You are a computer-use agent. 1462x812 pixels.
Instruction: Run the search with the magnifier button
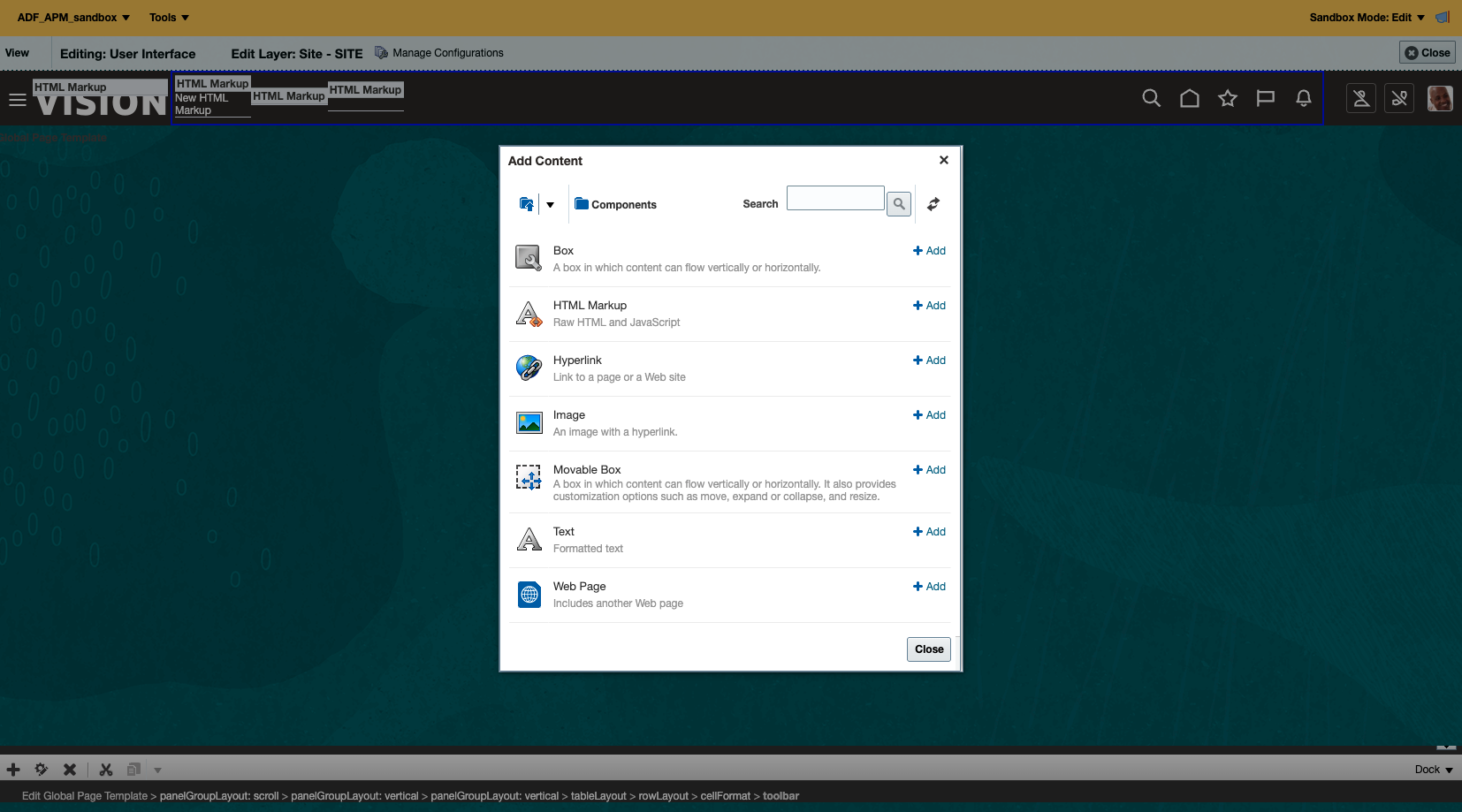click(899, 203)
